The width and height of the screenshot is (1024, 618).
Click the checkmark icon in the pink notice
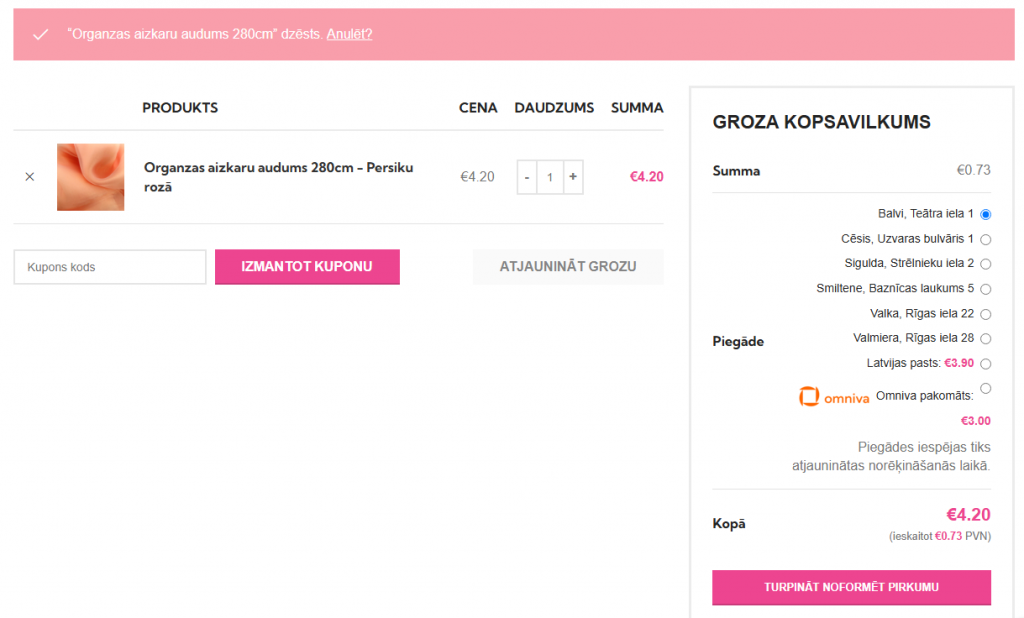tap(40, 35)
